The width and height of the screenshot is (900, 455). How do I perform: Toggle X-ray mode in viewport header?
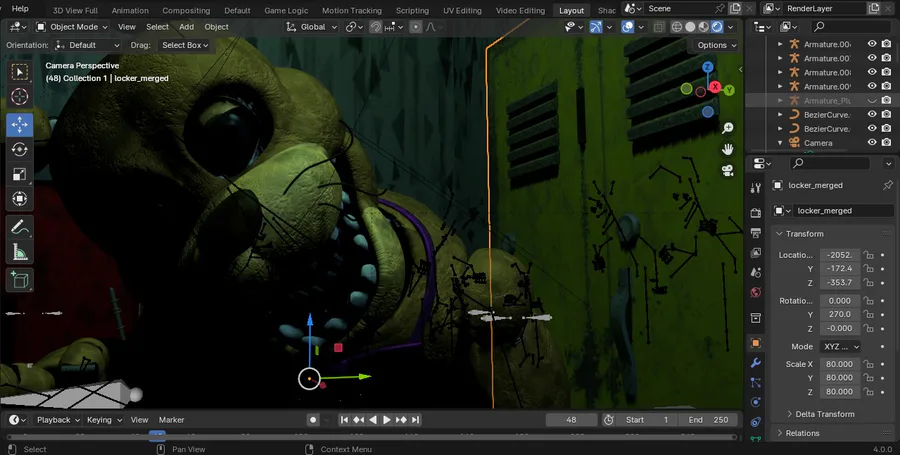point(658,27)
